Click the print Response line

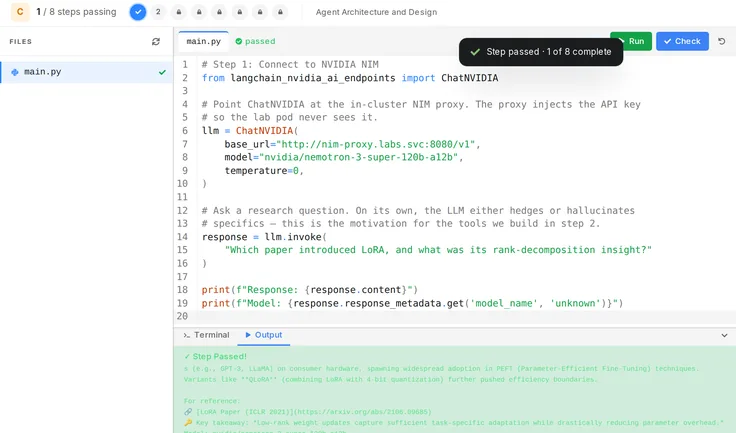point(309,290)
